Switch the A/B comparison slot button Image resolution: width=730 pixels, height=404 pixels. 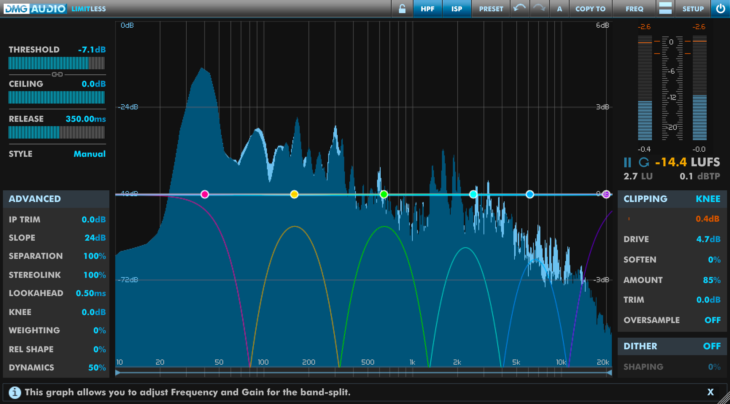coord(559,8)
